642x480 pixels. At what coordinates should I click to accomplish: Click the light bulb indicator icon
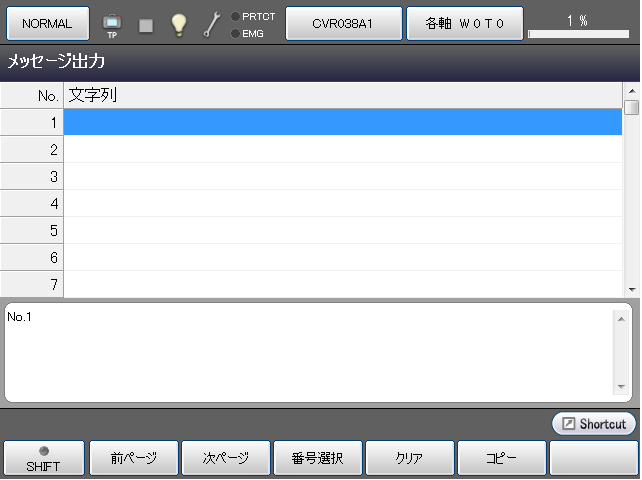tap(179, 25)
